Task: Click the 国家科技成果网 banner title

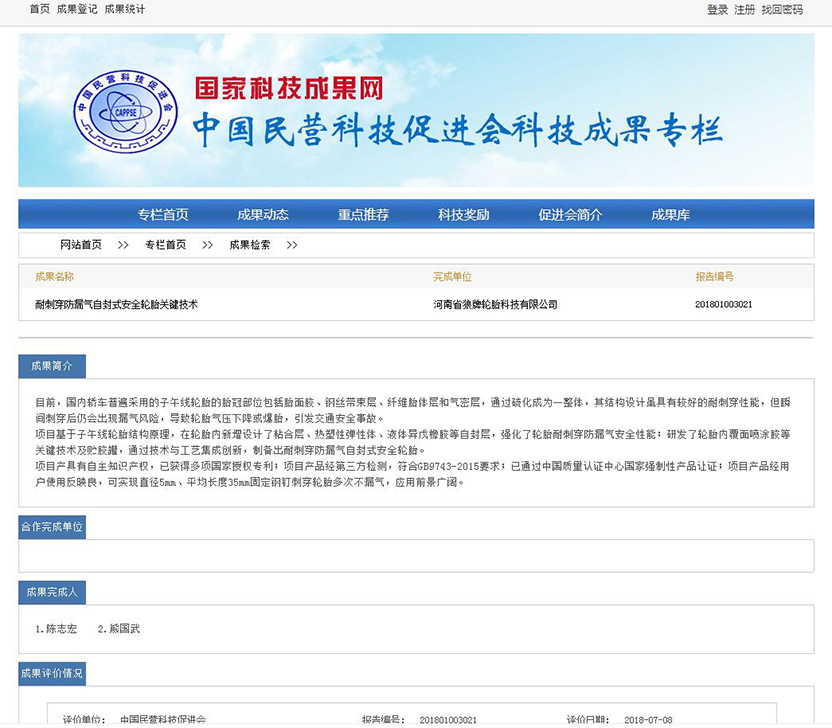Action: pos(289,88)
